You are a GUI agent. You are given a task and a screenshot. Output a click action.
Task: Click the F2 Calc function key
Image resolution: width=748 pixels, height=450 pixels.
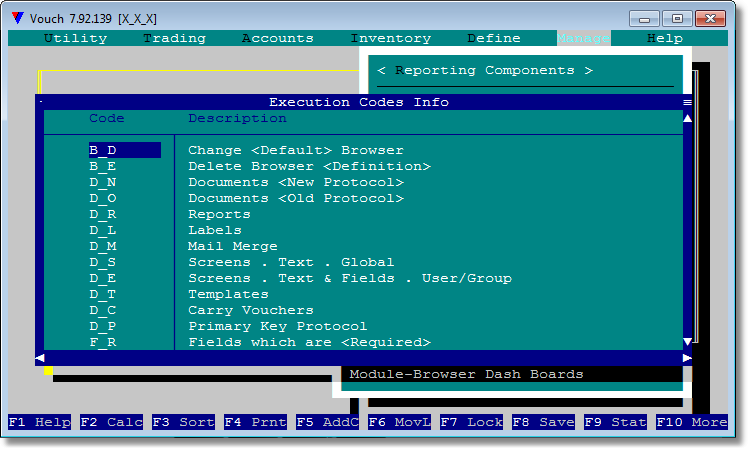tap(112, 422)
